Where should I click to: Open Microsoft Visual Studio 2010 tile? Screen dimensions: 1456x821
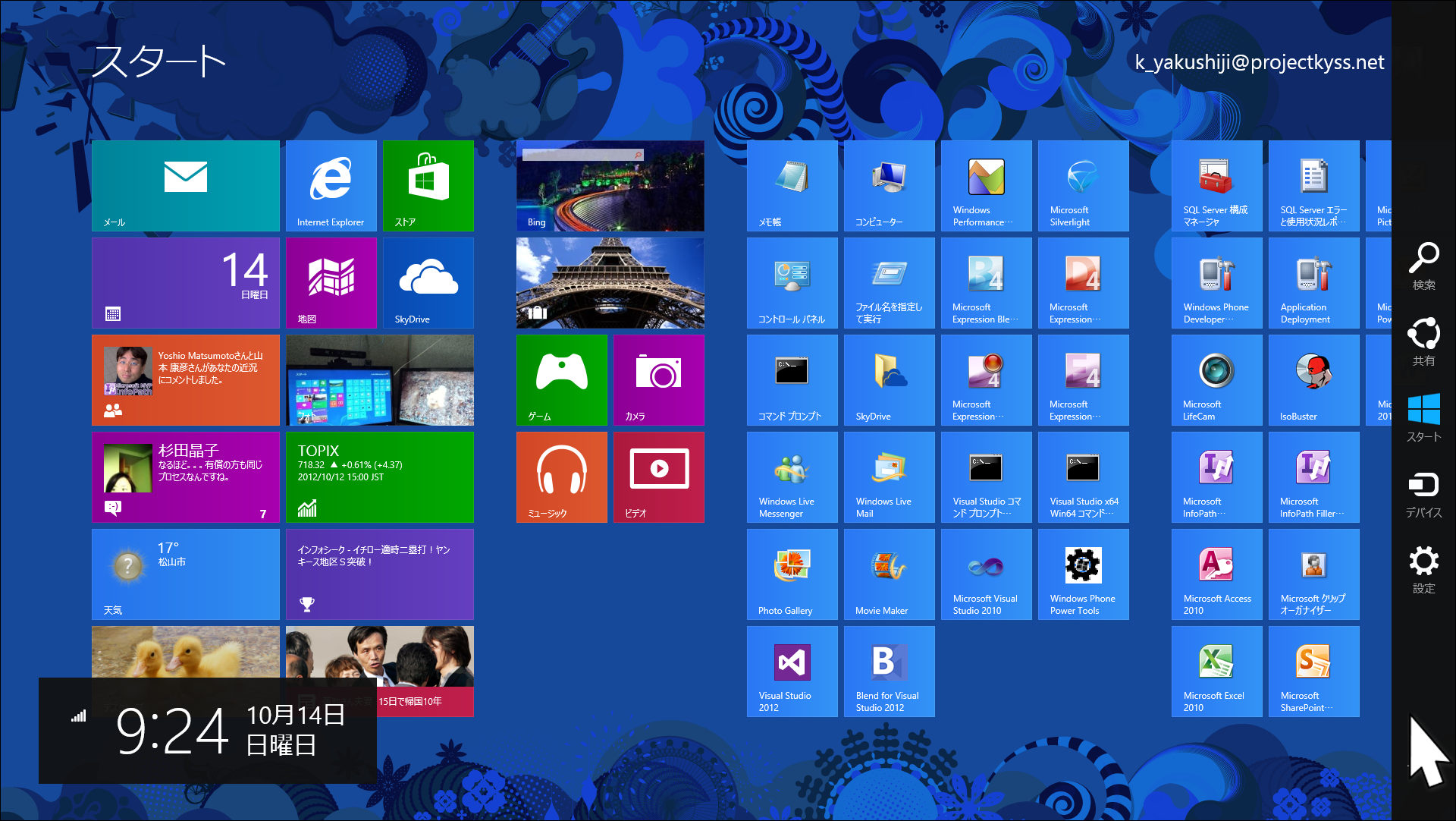(x=987, y=574)
